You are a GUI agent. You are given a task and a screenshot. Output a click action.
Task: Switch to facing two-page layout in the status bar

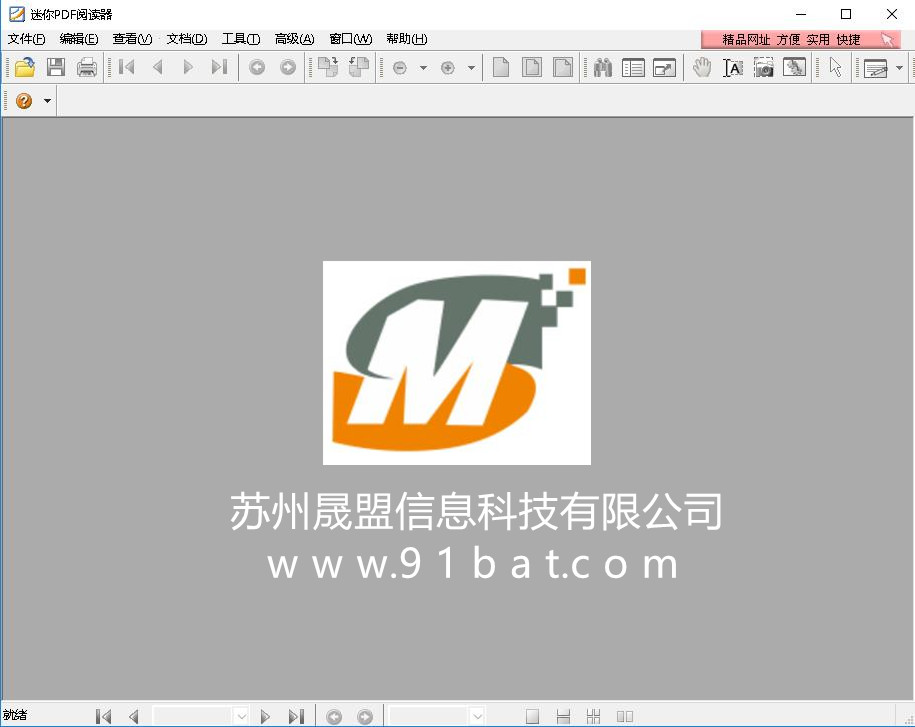click(624, 716)
